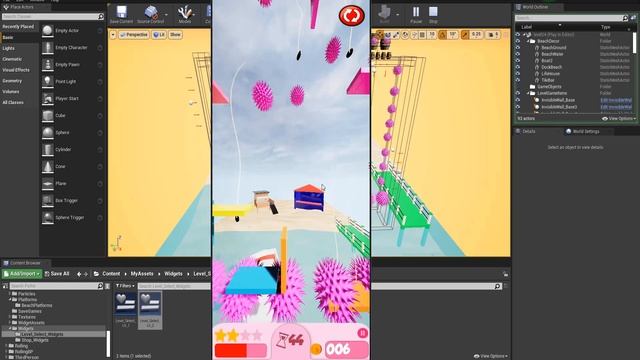Image resolution: width=640 pixels, height=360 pixels.
Task: Click the coordinate system viewport icon
Action: pyautogui.click(x=405, y=35)
